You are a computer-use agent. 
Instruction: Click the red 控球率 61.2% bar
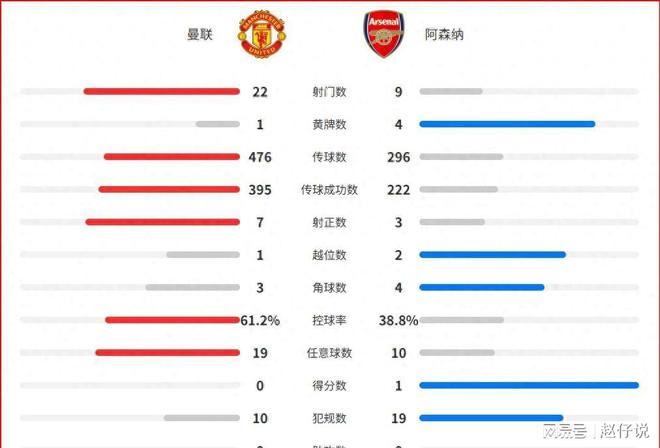(x=173, y=321)
